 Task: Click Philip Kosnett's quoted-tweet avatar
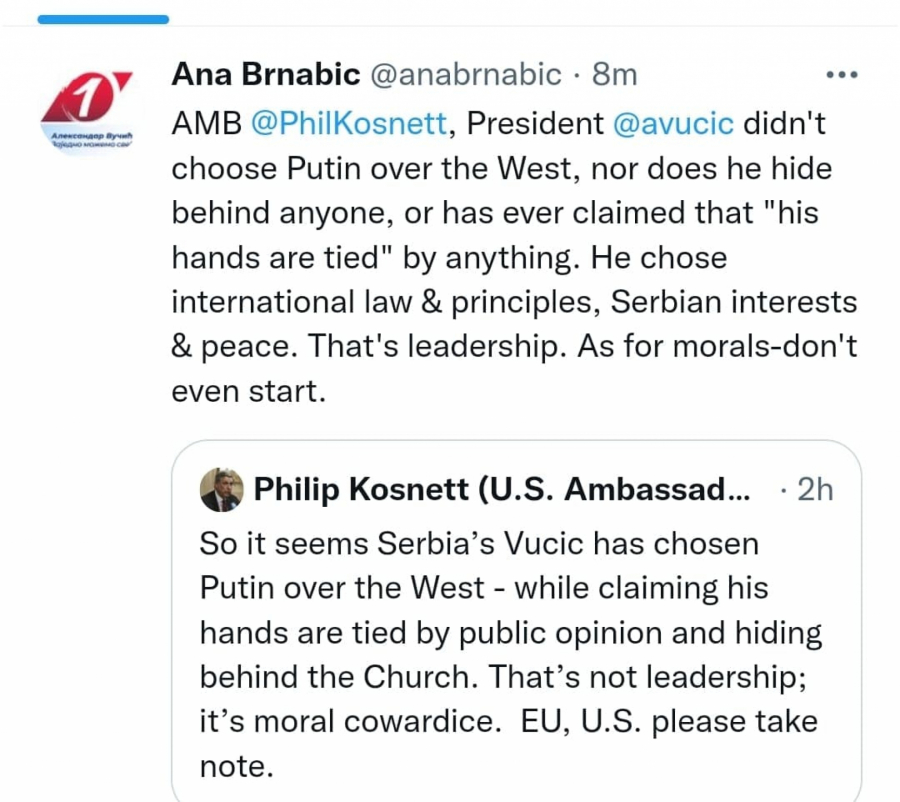(x=222, y=489)
